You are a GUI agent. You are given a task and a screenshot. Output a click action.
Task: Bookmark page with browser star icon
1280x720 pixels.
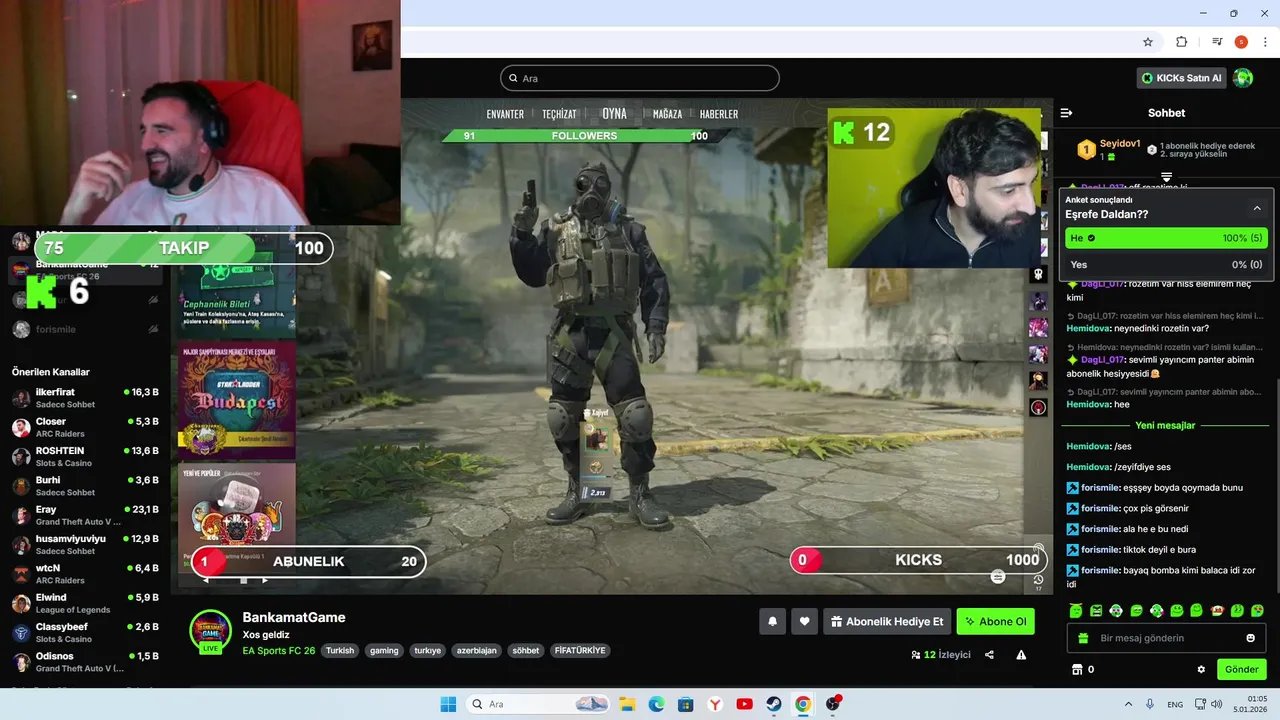1148,42
